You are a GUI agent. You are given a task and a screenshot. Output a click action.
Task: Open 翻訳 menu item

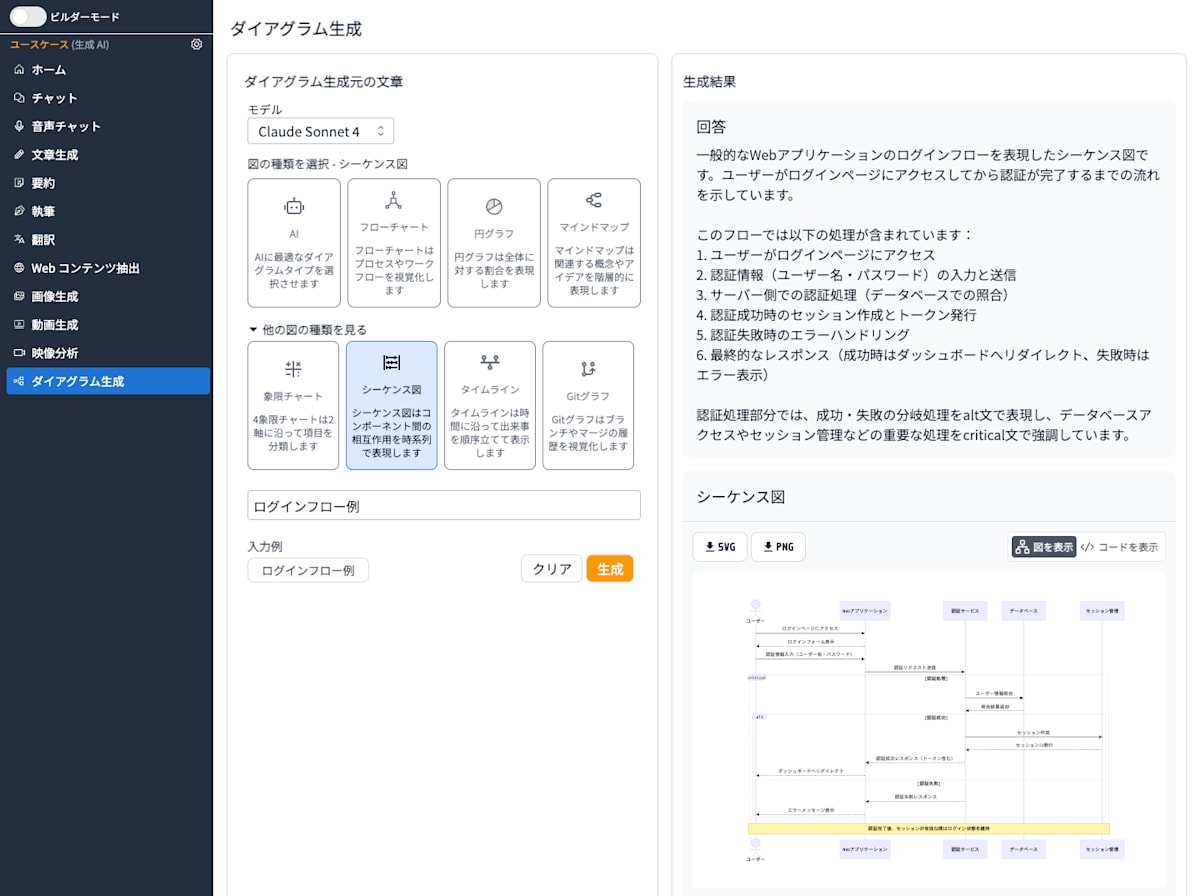[x=108, y=240]
